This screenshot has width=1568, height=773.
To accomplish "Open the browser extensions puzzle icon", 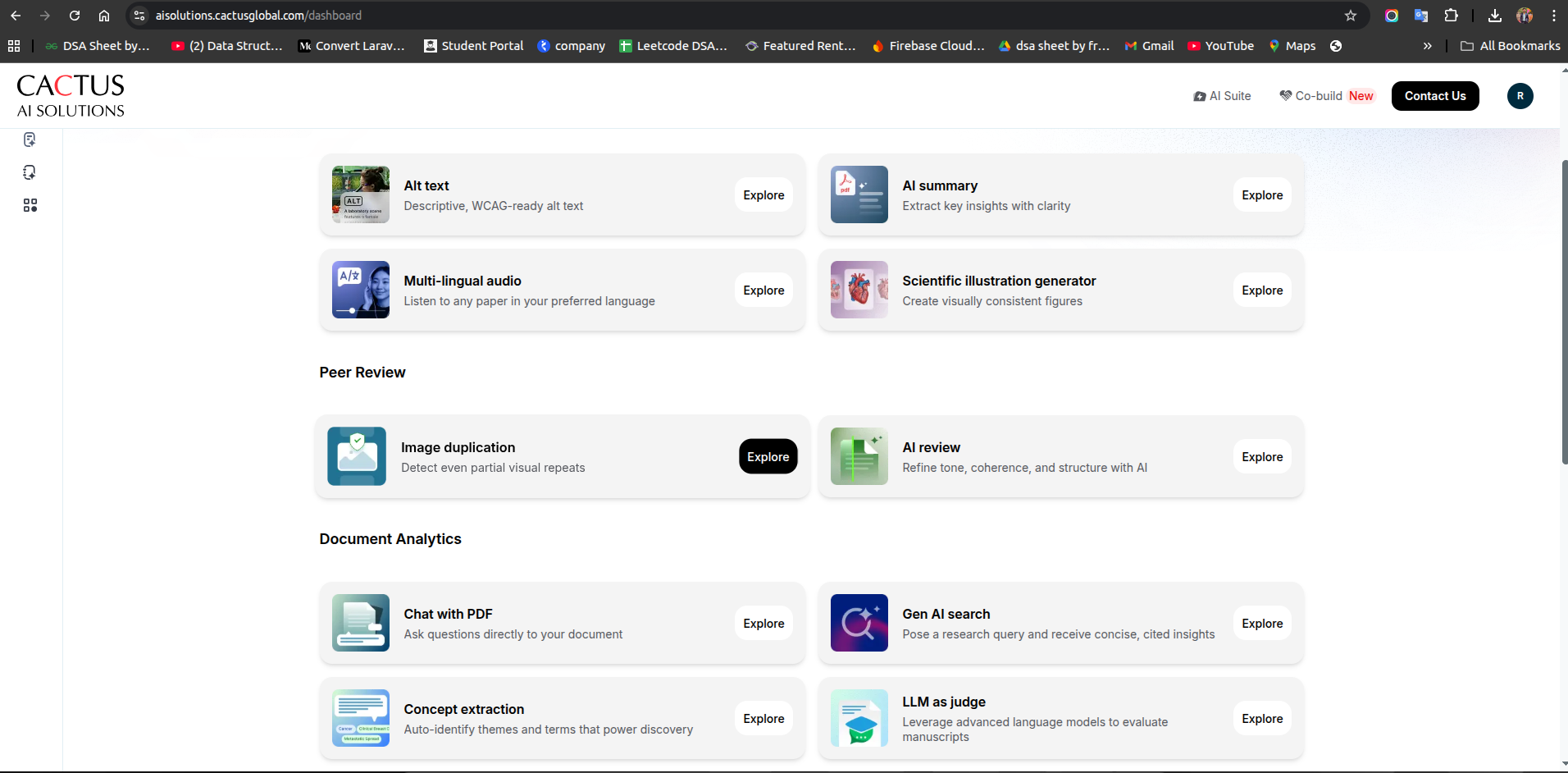I will (x=1451, y=16).
